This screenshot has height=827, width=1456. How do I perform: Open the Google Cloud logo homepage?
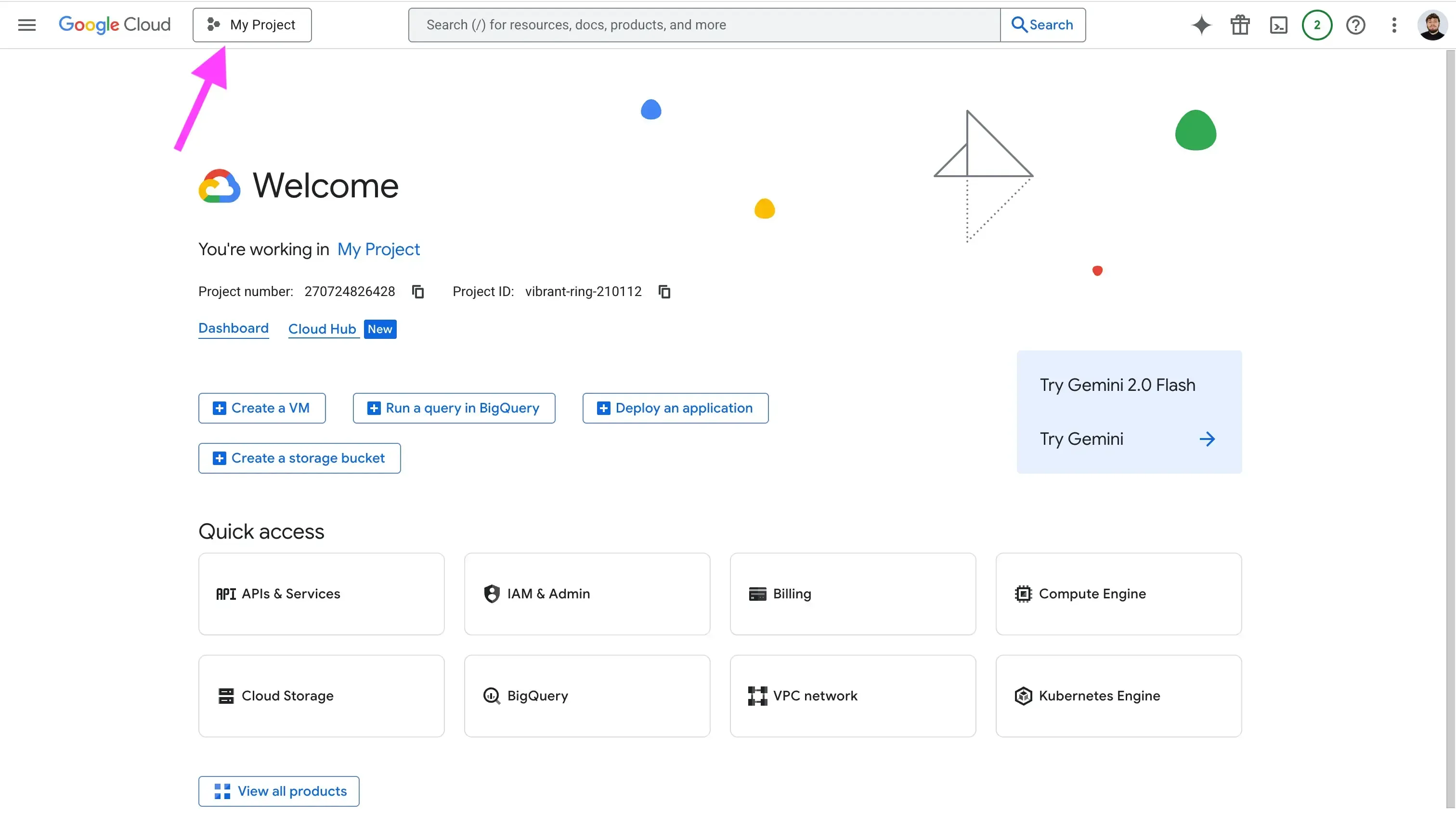(115, 25)
